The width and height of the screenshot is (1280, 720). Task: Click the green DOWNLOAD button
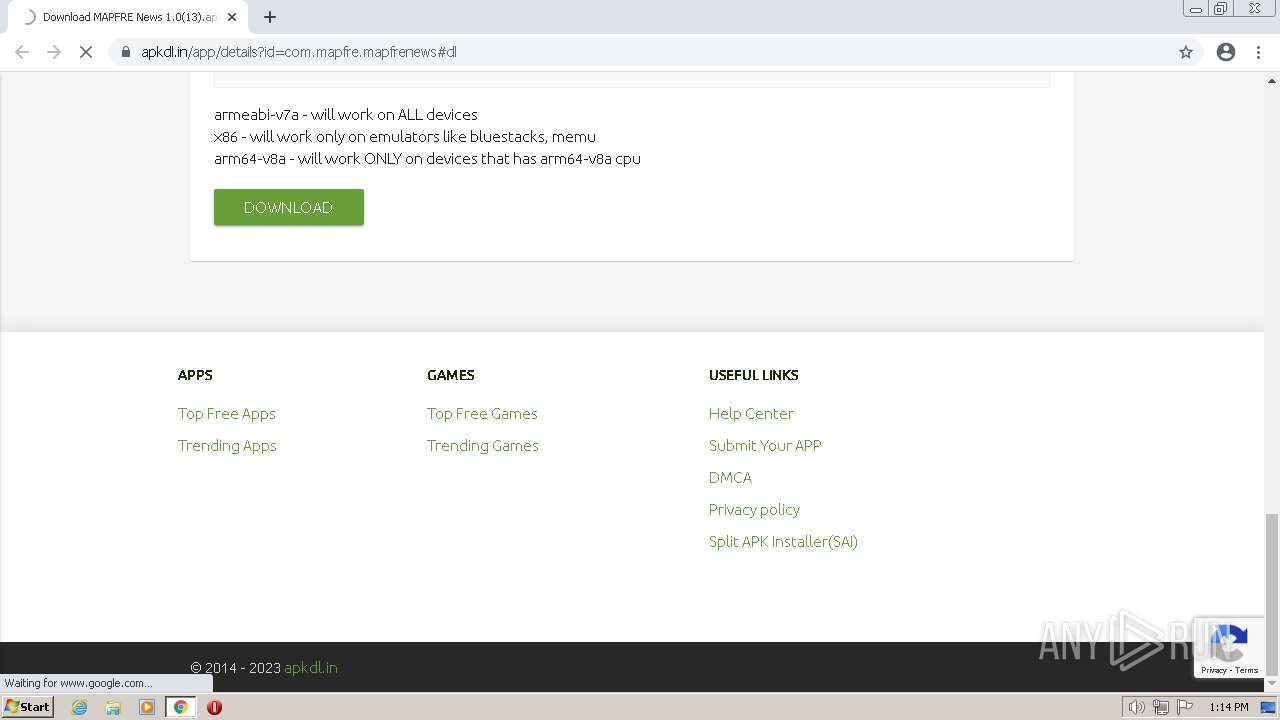coord(289,207)
